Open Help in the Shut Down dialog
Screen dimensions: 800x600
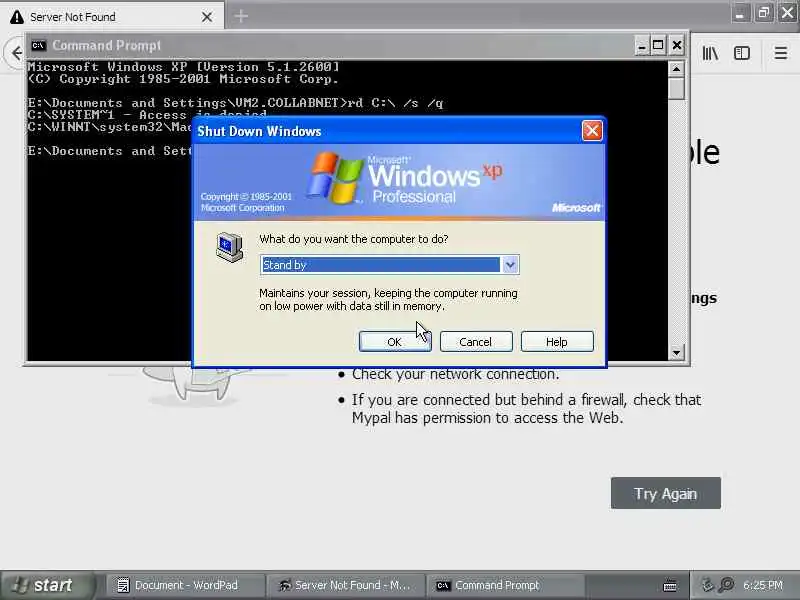coord(557,341)
